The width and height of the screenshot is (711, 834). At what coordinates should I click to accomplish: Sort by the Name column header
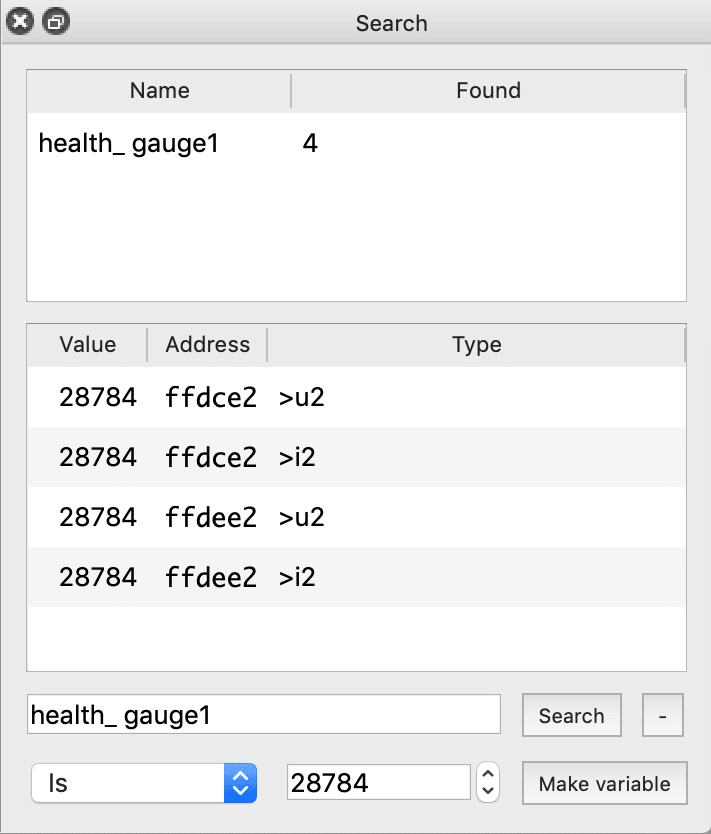[x=159, y=90]
